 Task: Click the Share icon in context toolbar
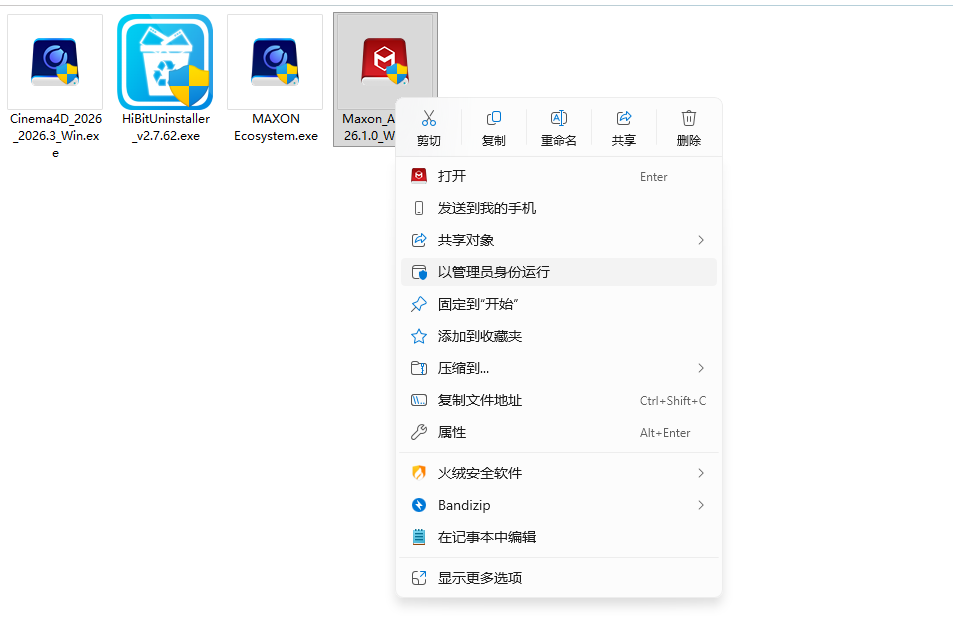pyautogui.click(x=624, y=118)
